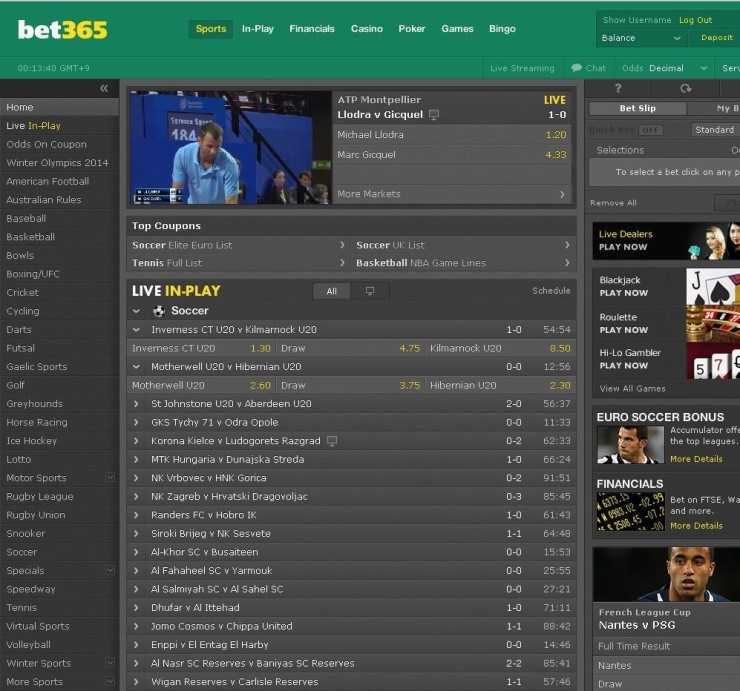
Task: Click More Markets for Llodra v Gicquel
Action: point(452,194)
